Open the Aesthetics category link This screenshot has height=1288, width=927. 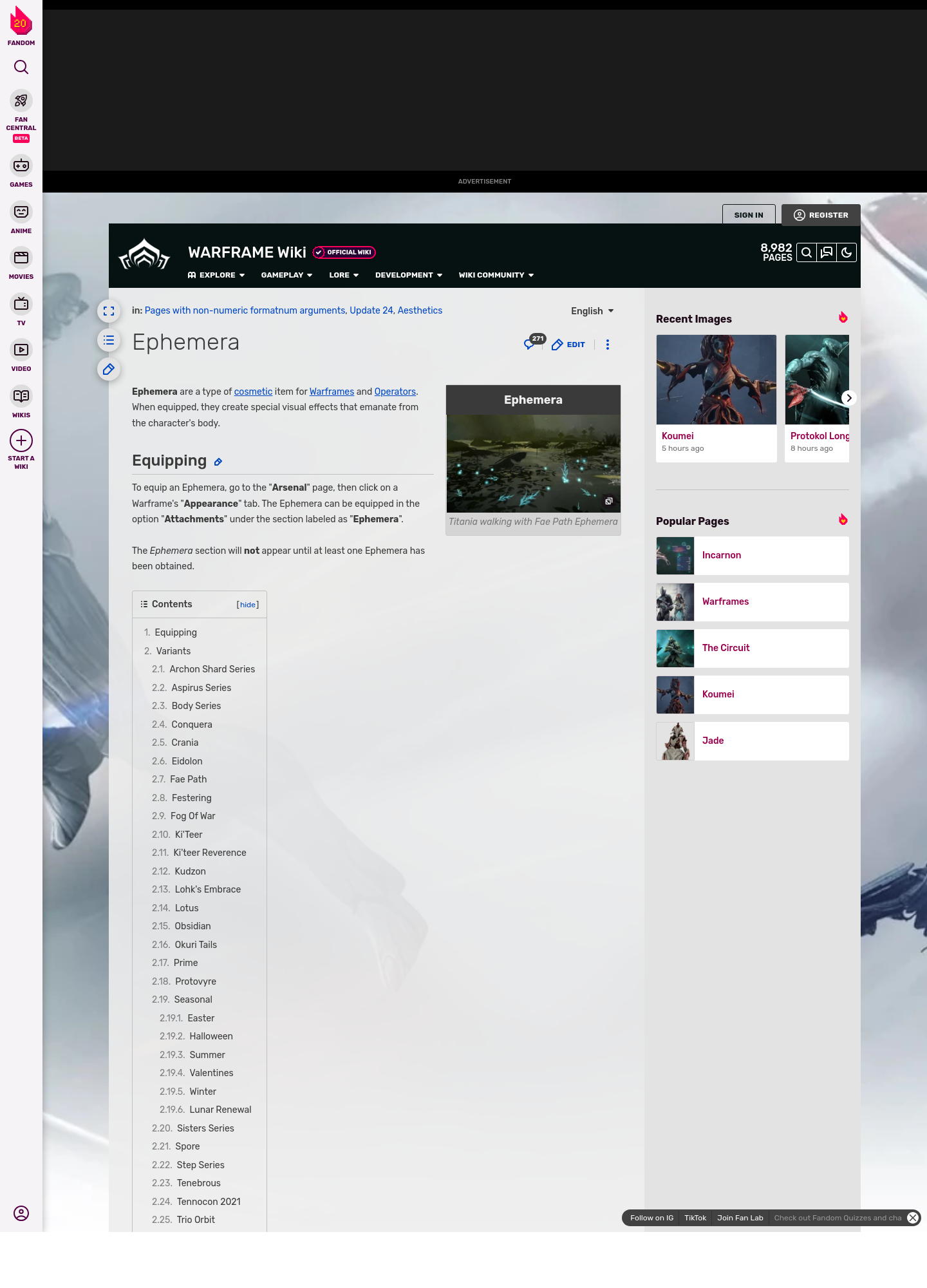(x=420, y=310)
